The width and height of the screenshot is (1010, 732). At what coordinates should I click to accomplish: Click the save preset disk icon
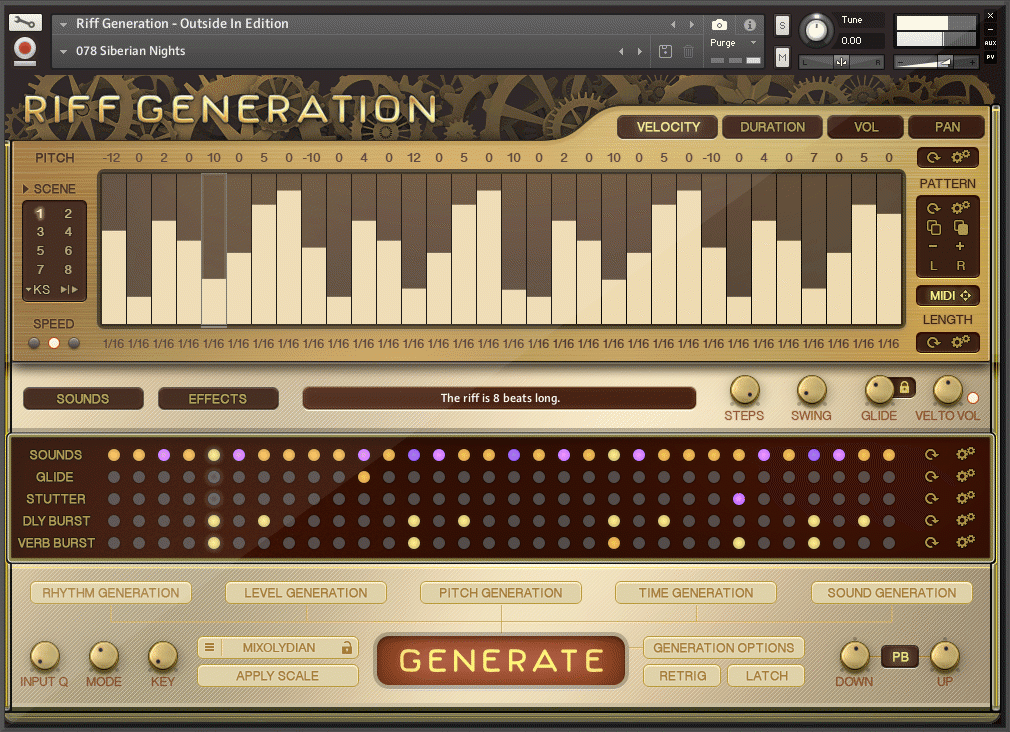click(665, 51)
